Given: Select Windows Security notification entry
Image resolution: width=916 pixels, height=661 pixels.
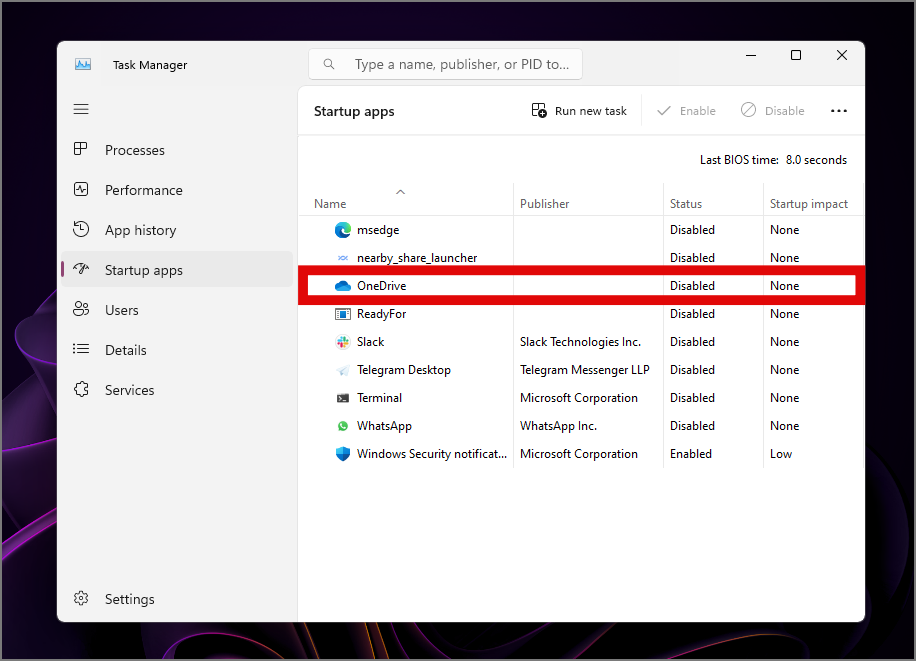Looking at the screenshot, I should [x=432, y=454].
